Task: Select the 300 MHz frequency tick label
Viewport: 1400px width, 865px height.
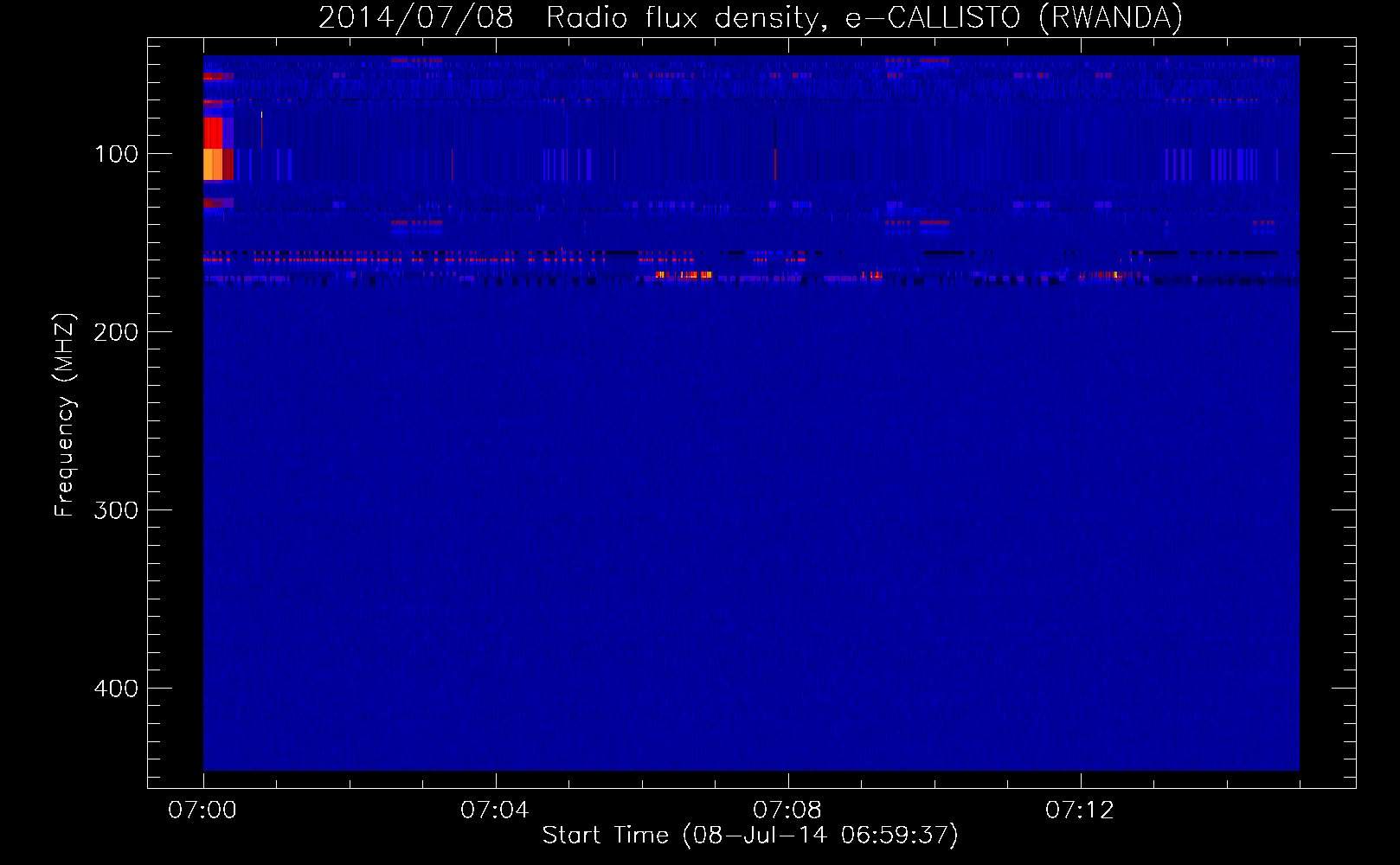Action: click(116, 510)
